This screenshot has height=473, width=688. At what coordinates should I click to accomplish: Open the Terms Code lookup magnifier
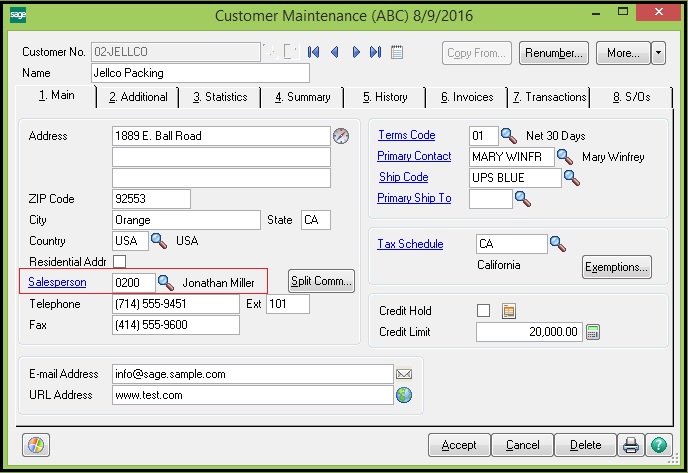click(x=508, y=136)
